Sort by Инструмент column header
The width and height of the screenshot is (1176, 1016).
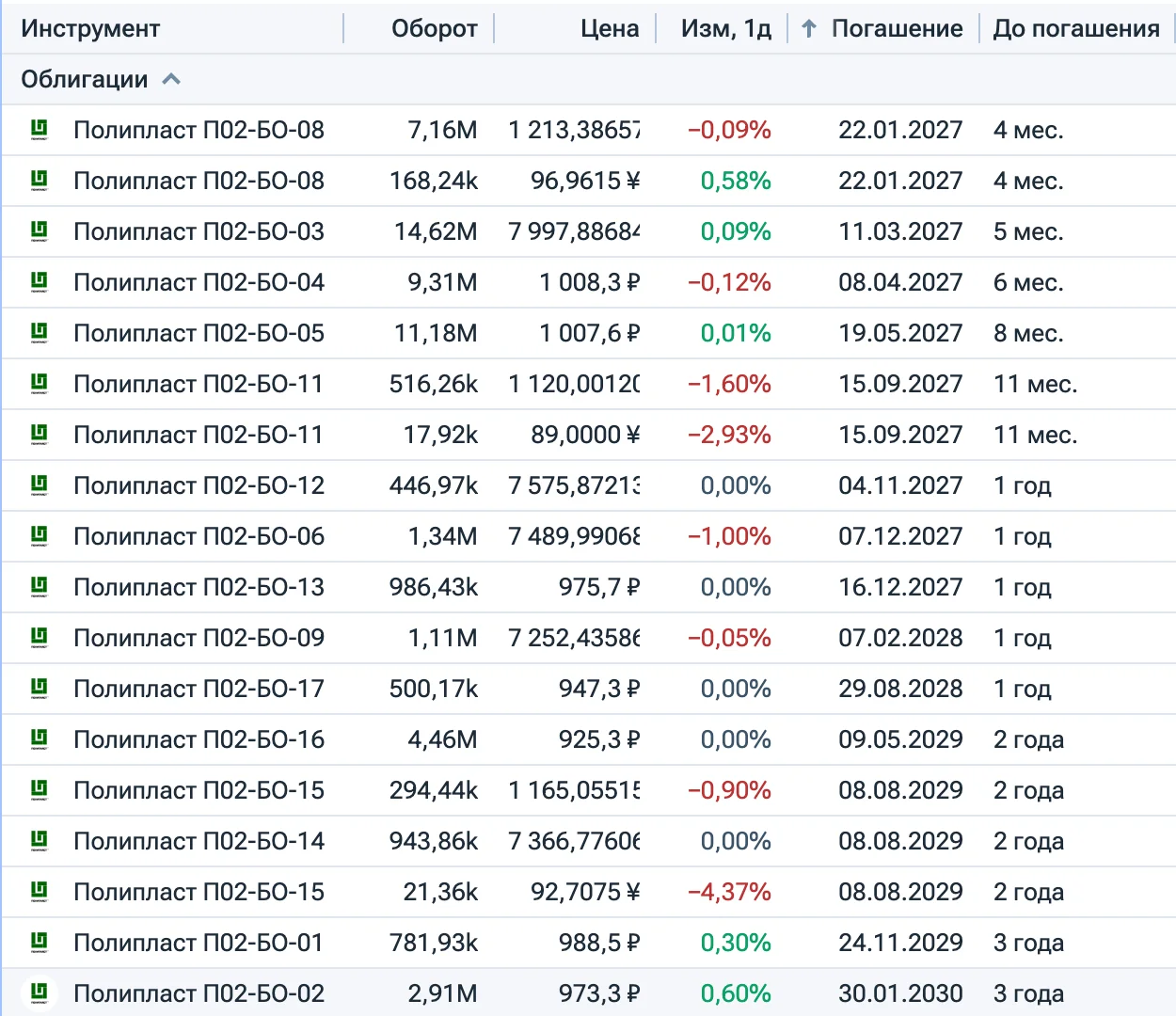point(90,28)
